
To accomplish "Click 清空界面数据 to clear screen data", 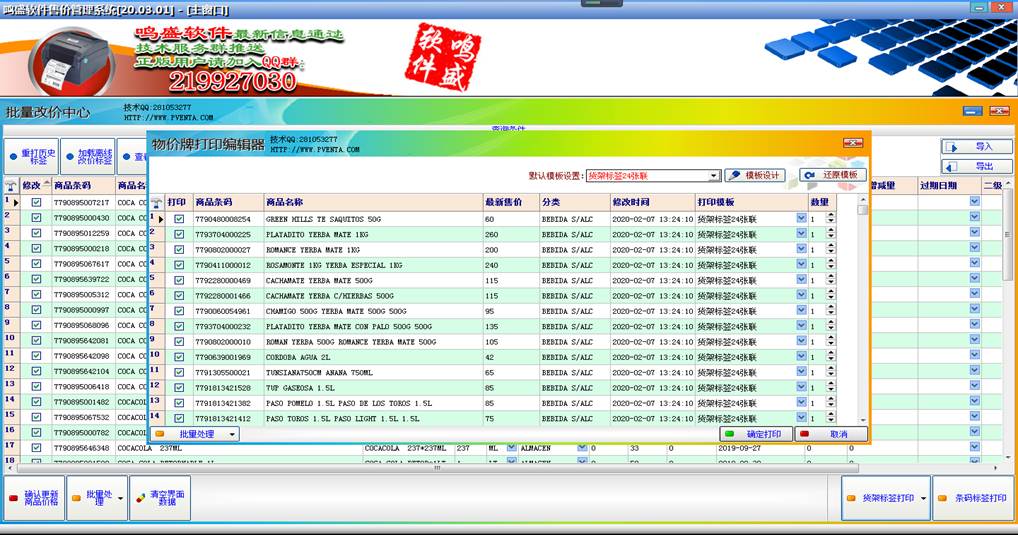I will [x=160, y=497].
